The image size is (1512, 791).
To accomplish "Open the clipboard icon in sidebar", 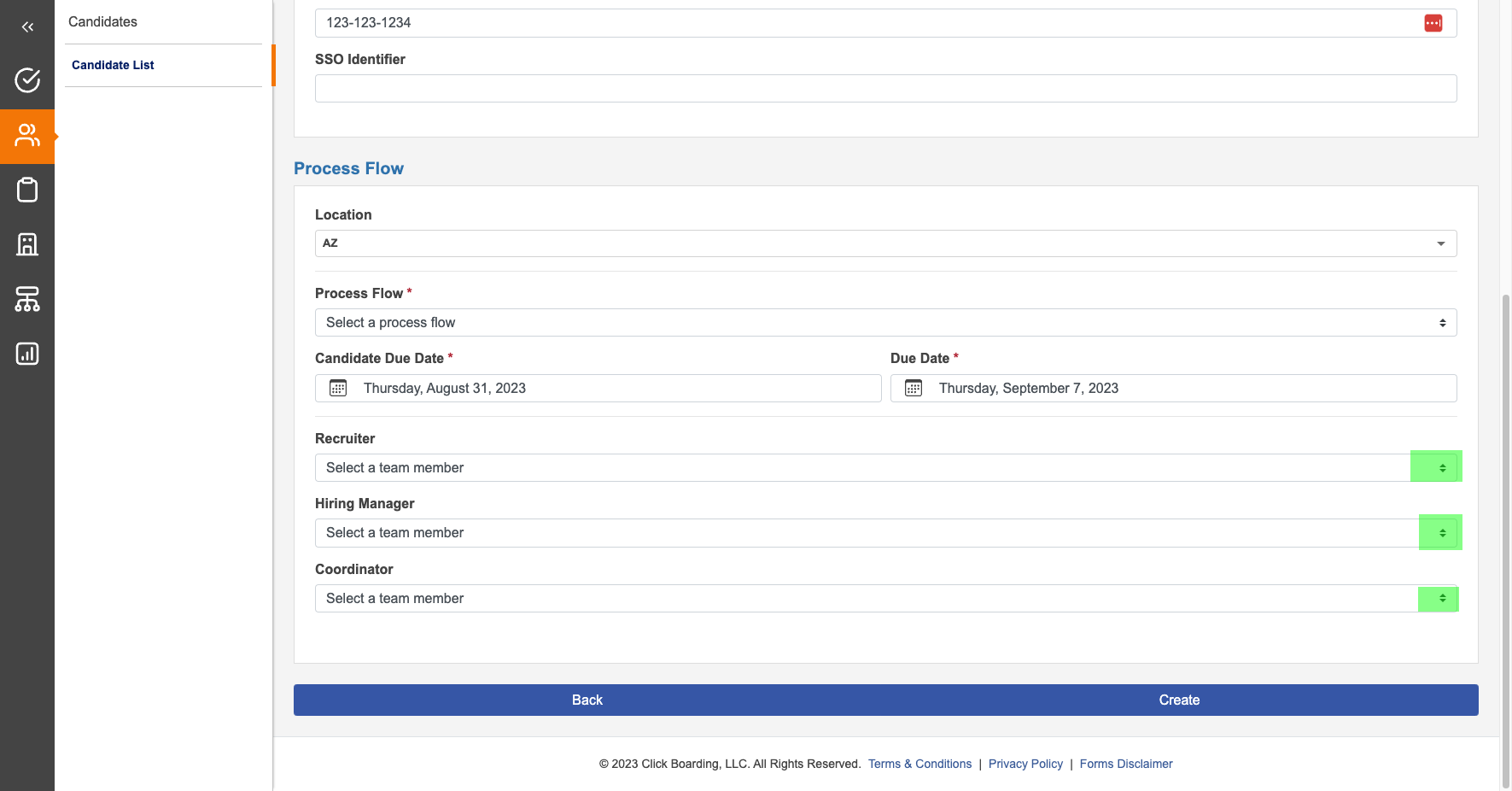I will coord(27,190).
